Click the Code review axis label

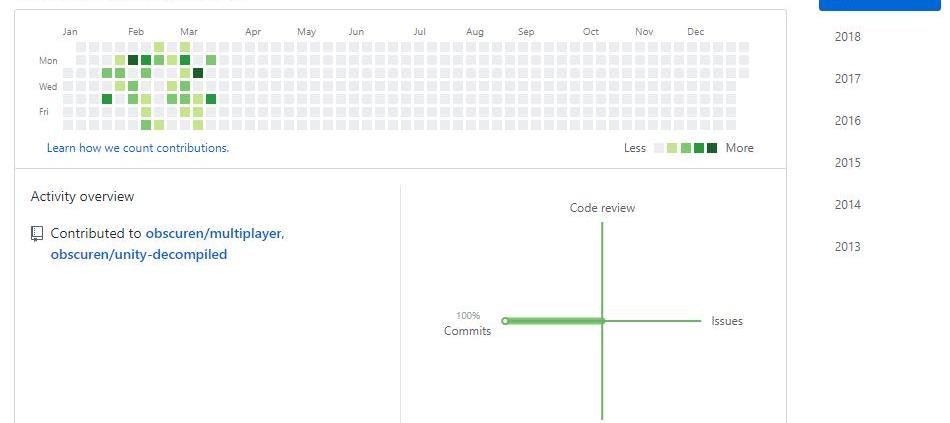(x=602, y=208)
